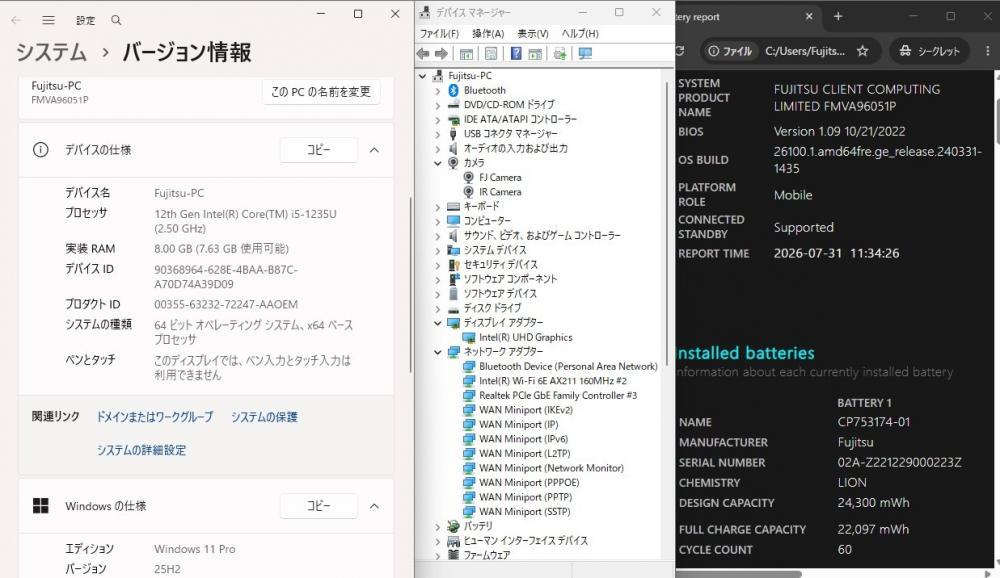Viewport: 1000px width, 578px height.
Task: Collapse ディスプレイ アダプター category
Action: pos(438,323)
